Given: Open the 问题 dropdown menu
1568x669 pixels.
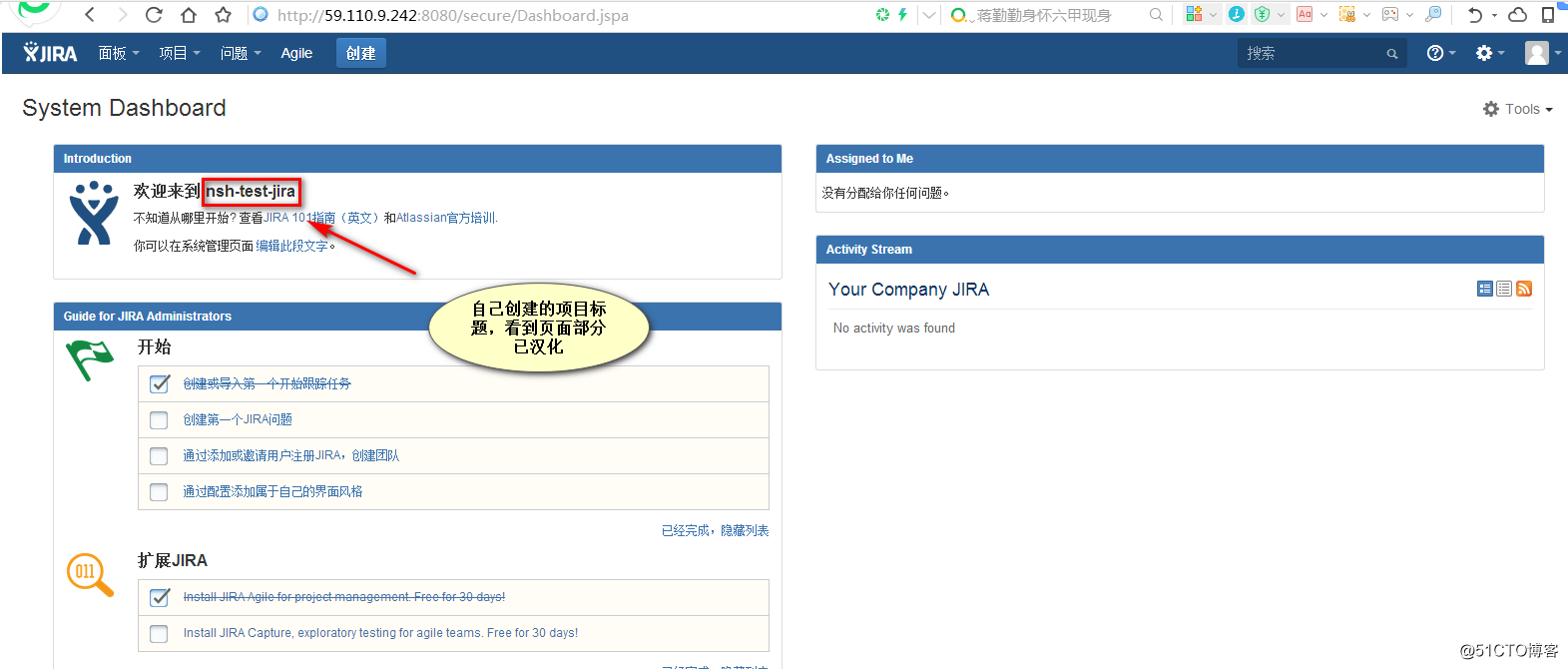Looking at the screenshot, I should 241,53.
